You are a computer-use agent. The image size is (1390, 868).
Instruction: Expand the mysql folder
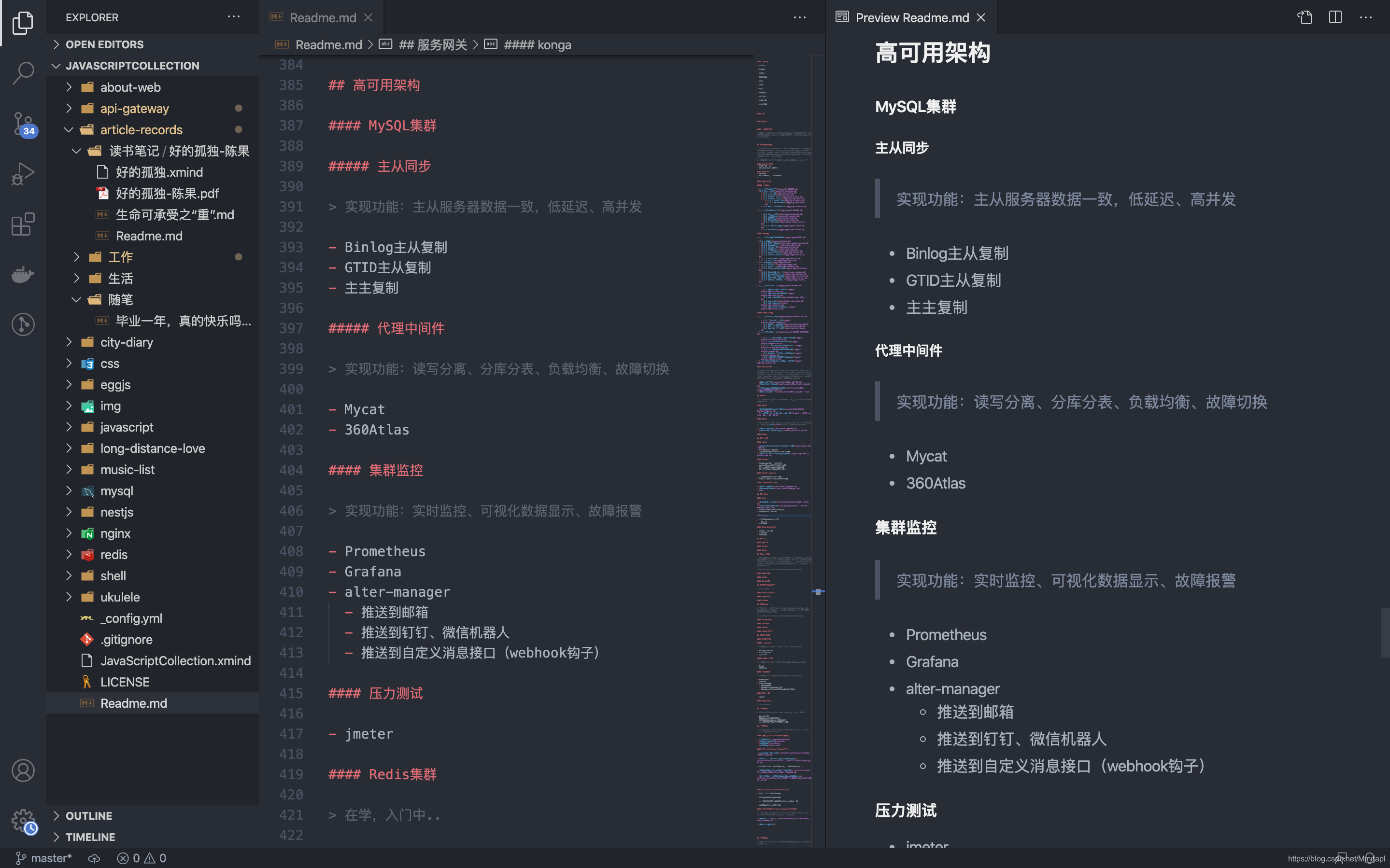tap(117, 491)
